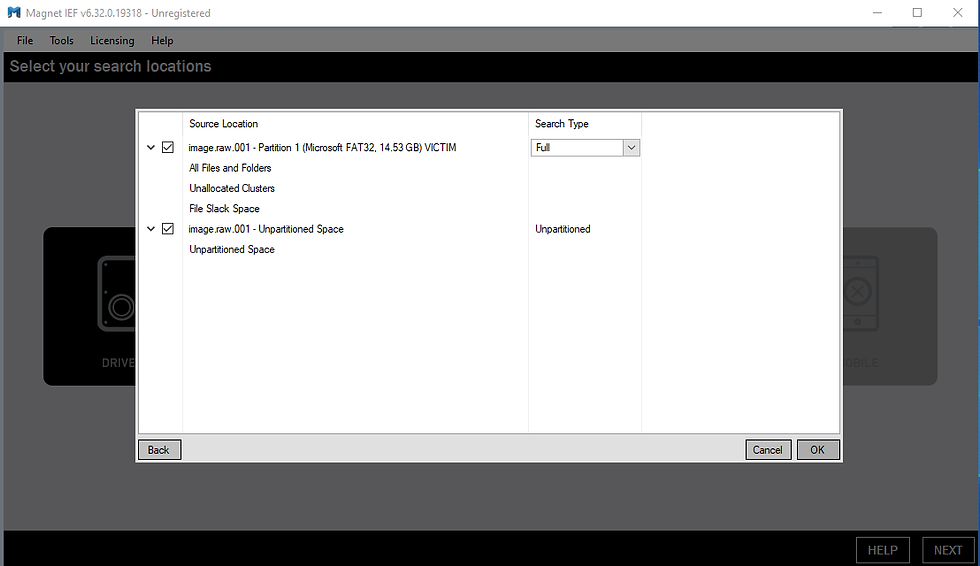This screenshot has width=980, height=566.
Task: Open the File menu
Action: coord(25,41)
